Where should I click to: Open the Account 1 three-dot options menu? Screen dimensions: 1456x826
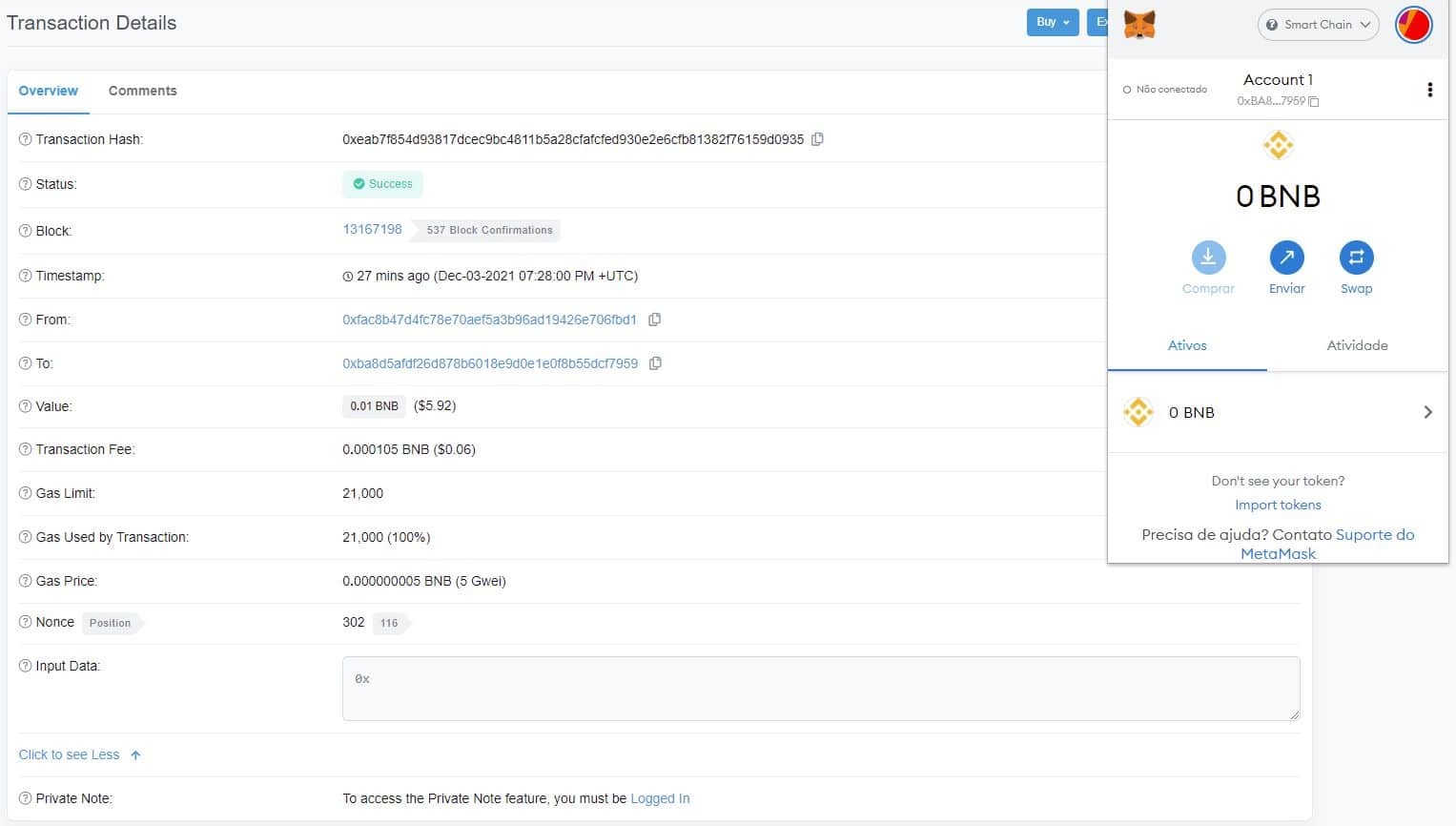(1429, 90)
